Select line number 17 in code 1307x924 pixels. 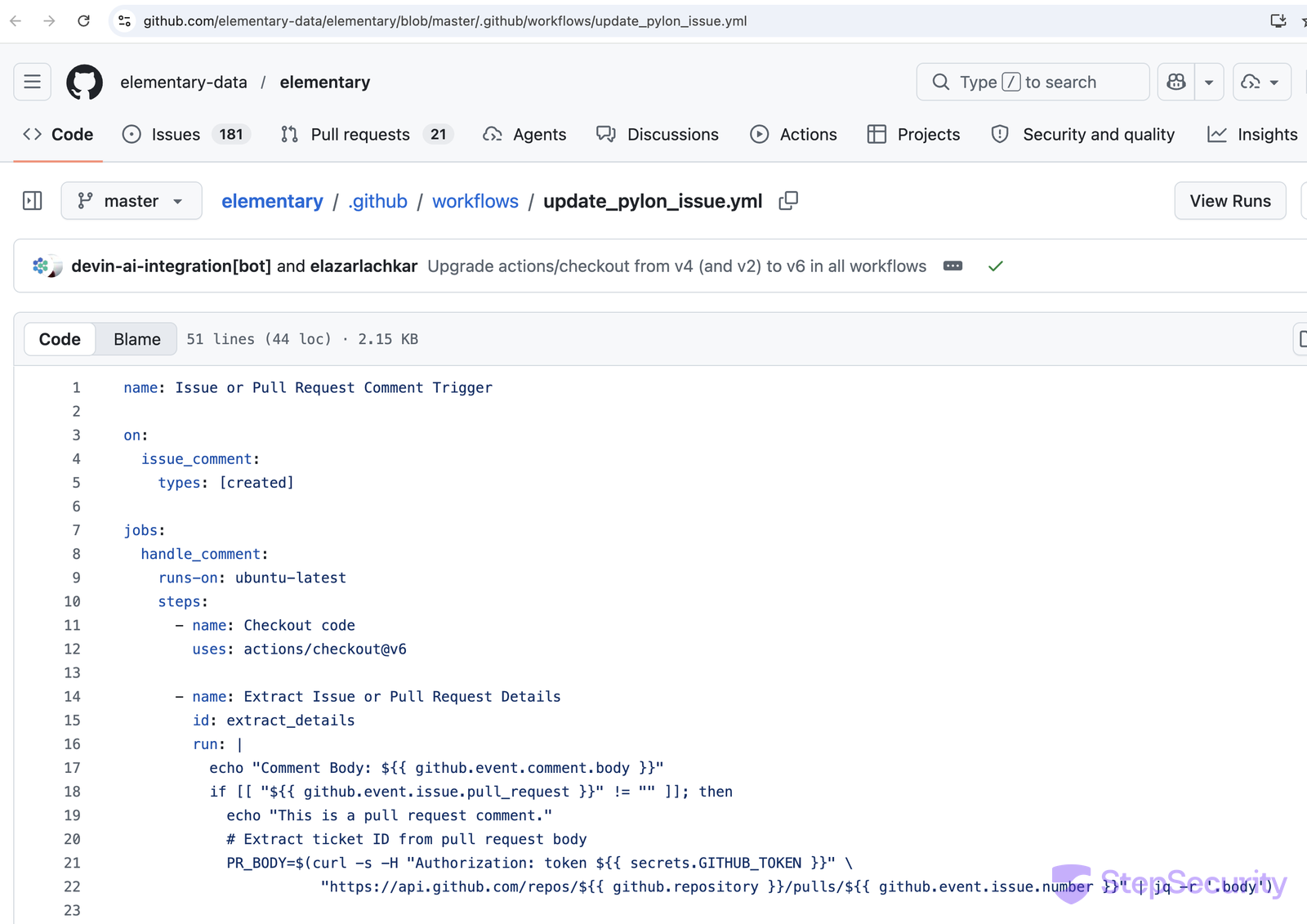tap(72, 768)
